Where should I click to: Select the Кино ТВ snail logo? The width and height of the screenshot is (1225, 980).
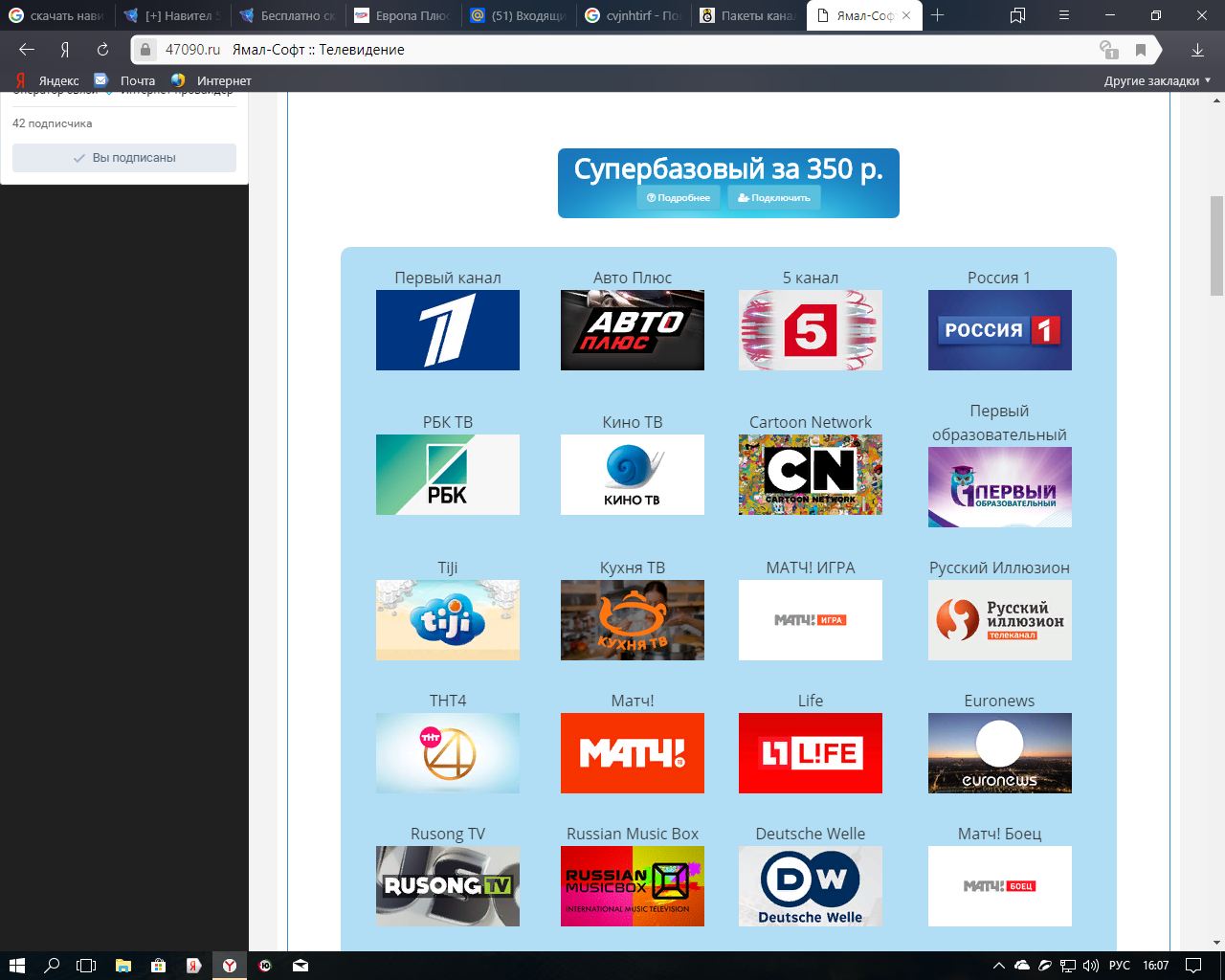[633, 475]
